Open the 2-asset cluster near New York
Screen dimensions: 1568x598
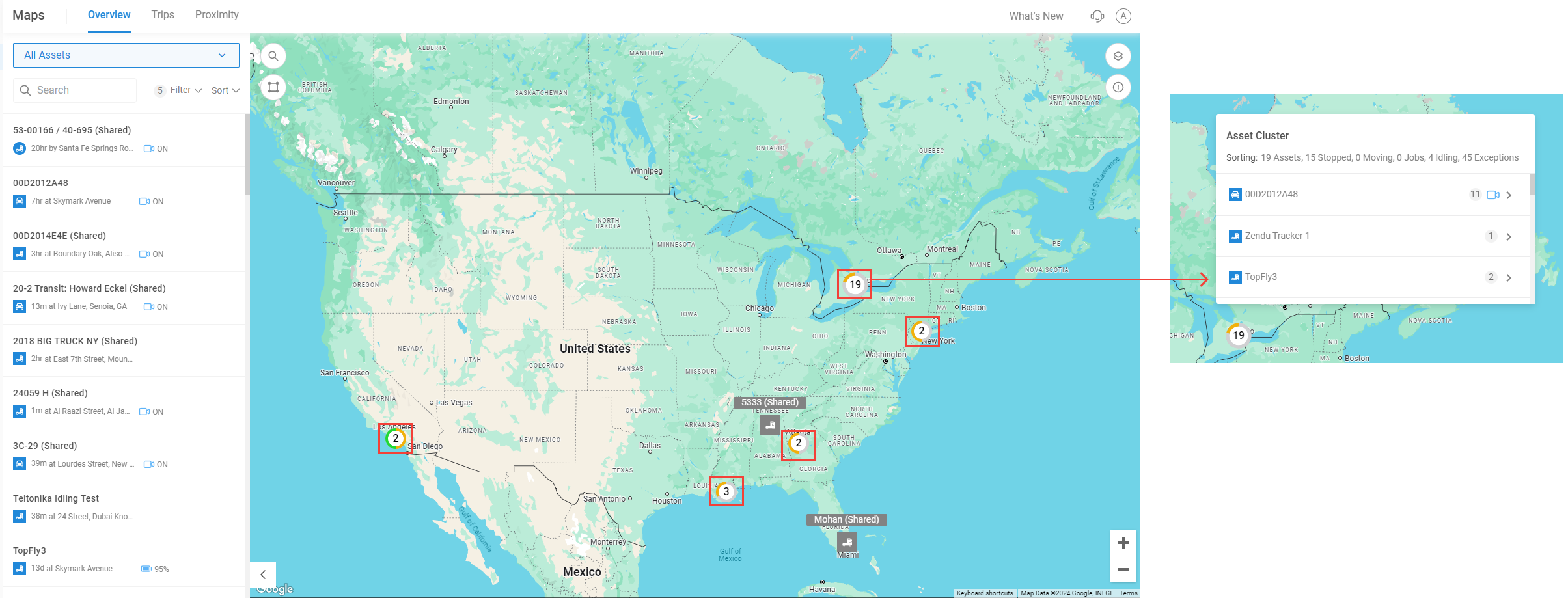tap(921, 331)
